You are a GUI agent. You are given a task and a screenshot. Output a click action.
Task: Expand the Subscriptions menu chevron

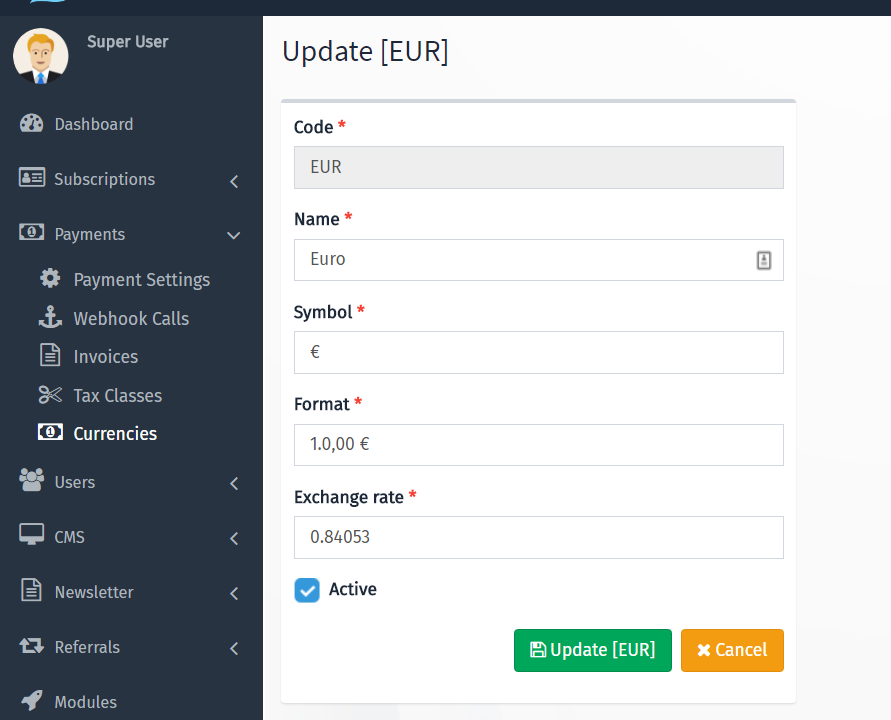(x=234, y=181)
